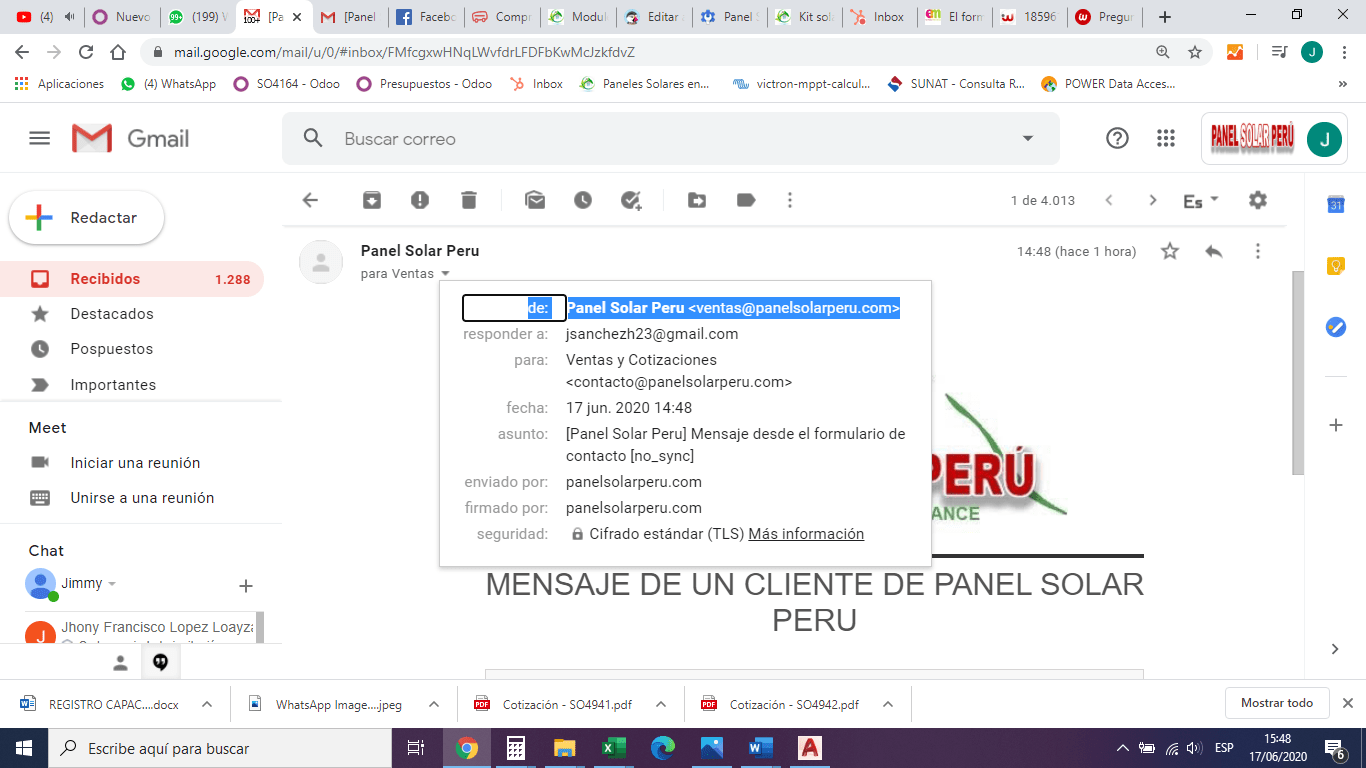Expand options for Cotización - SO4941.pdf download

[661, 704]
